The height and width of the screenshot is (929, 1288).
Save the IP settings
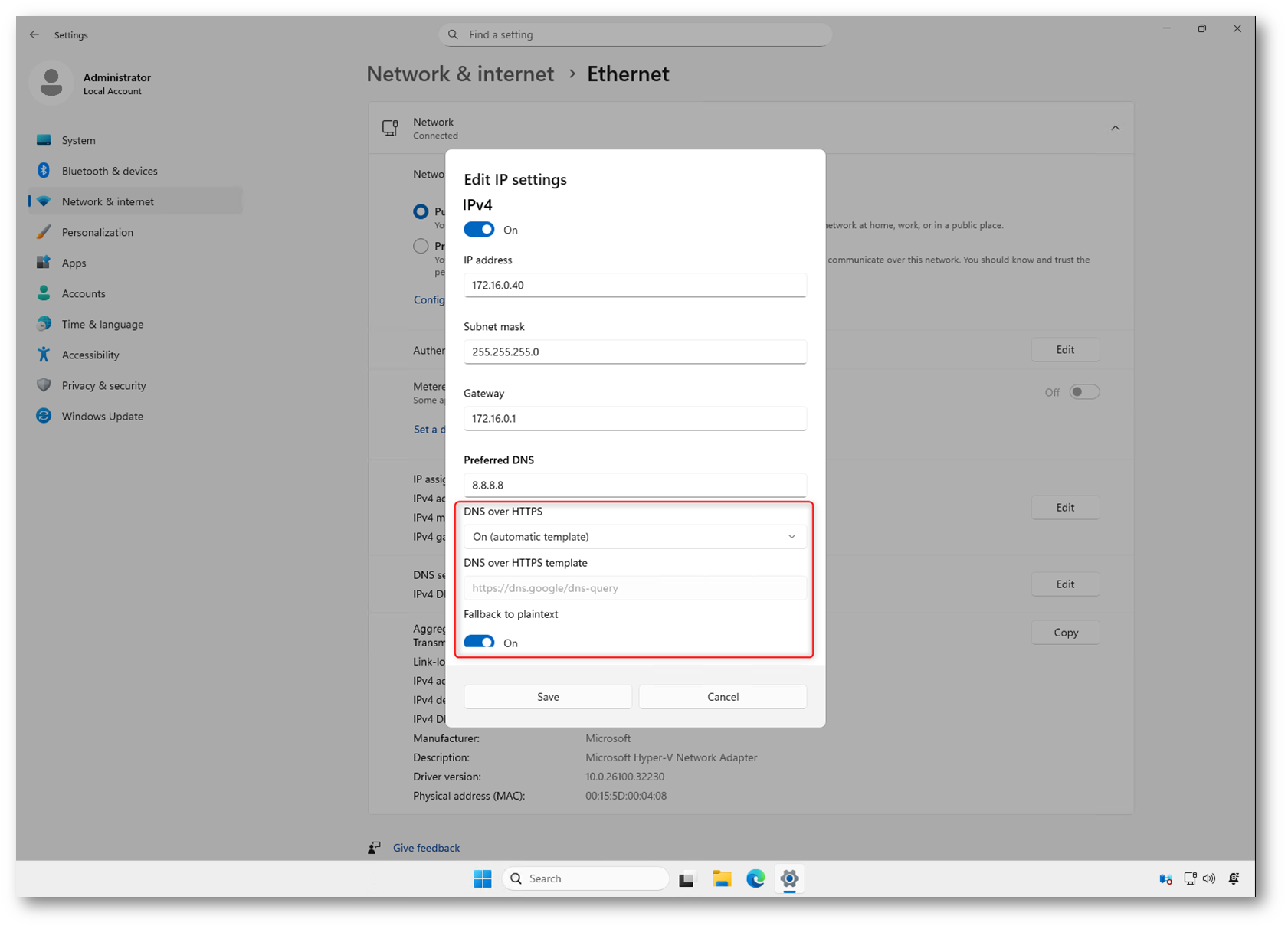(x=548, y=697)
